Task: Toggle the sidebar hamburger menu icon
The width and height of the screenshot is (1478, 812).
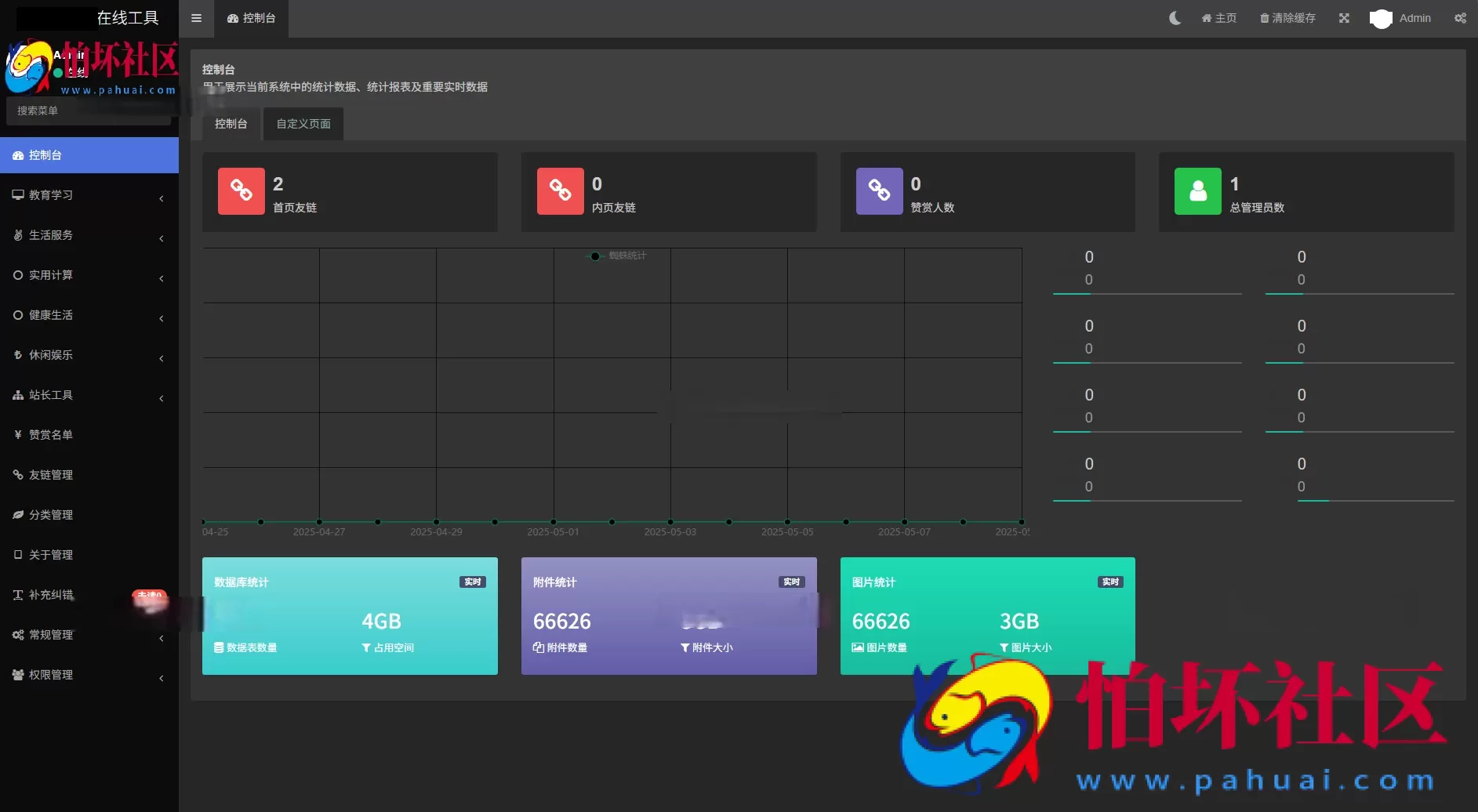Action: coord(196,18)
